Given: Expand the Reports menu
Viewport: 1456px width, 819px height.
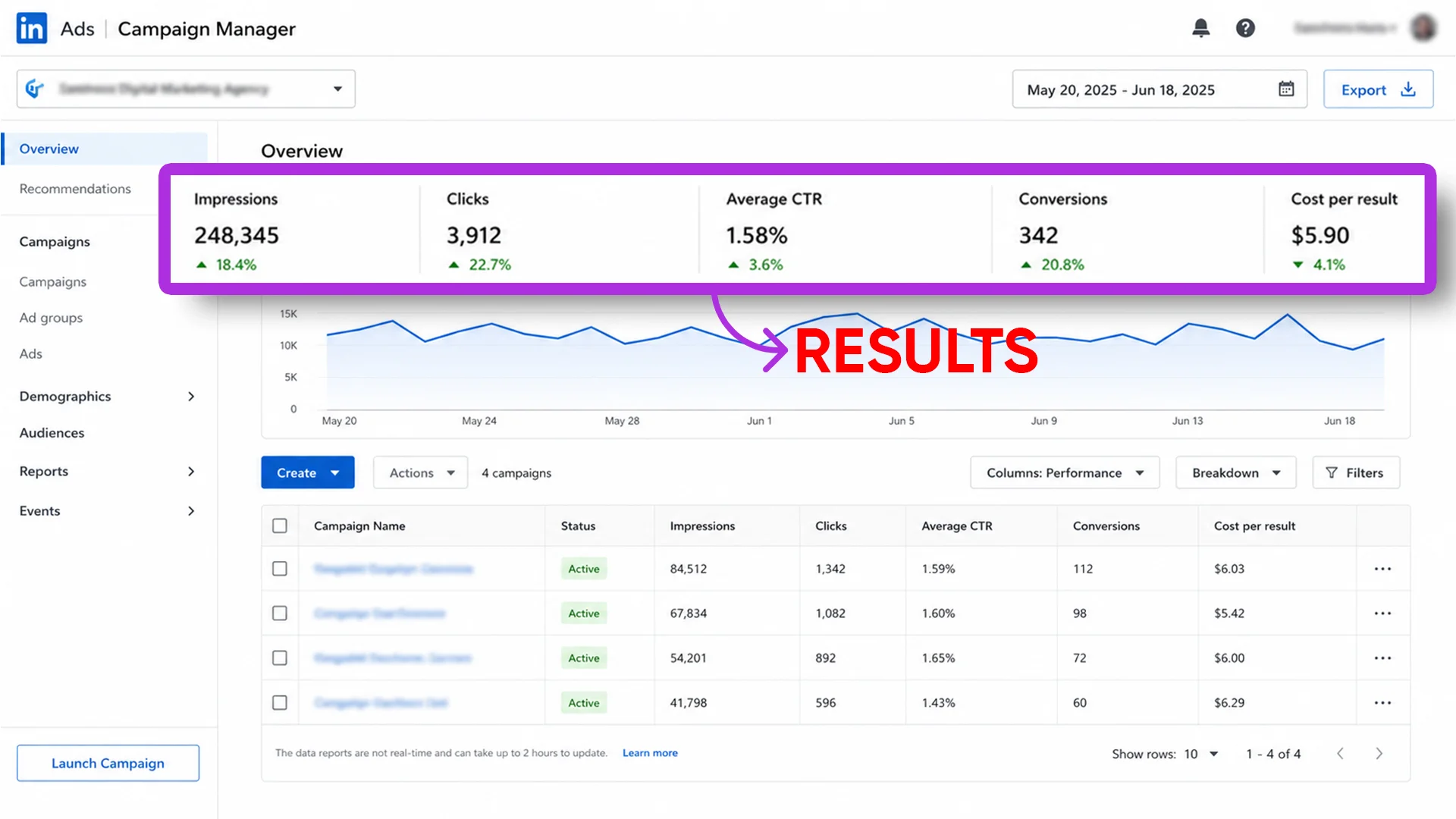Looking at the screenshot, I should click(x=106, y=472).
